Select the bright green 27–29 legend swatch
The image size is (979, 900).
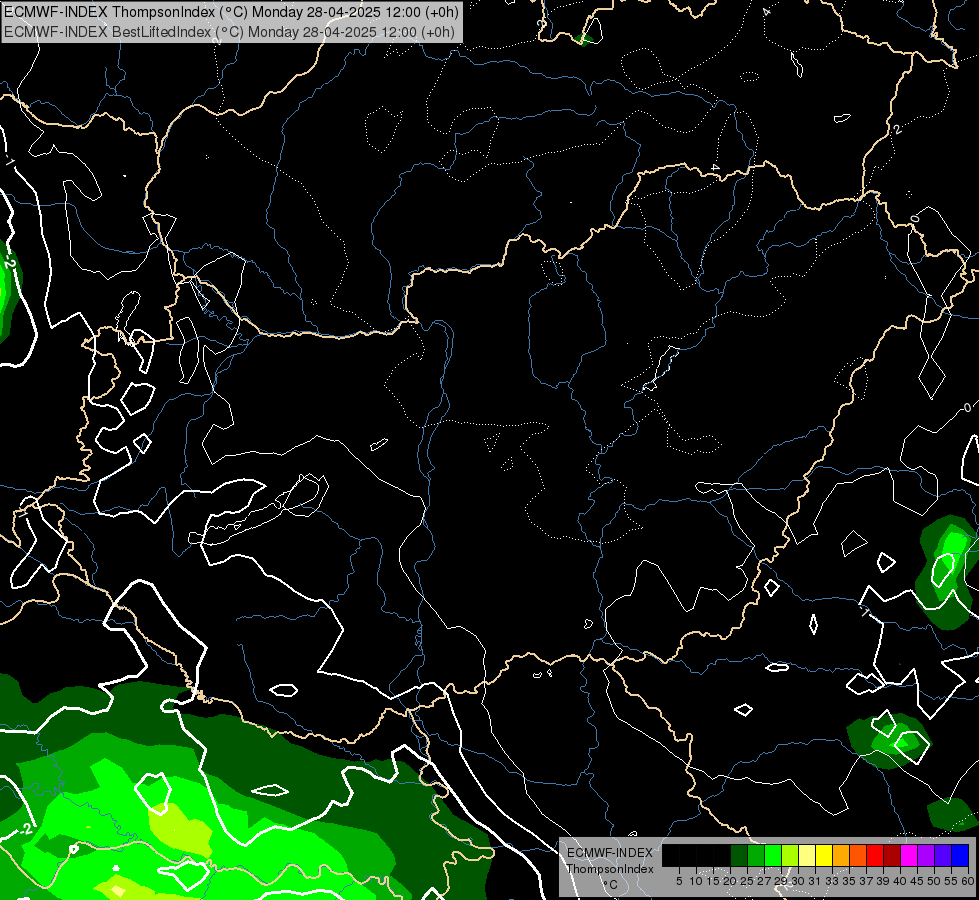tap(773, 855)
